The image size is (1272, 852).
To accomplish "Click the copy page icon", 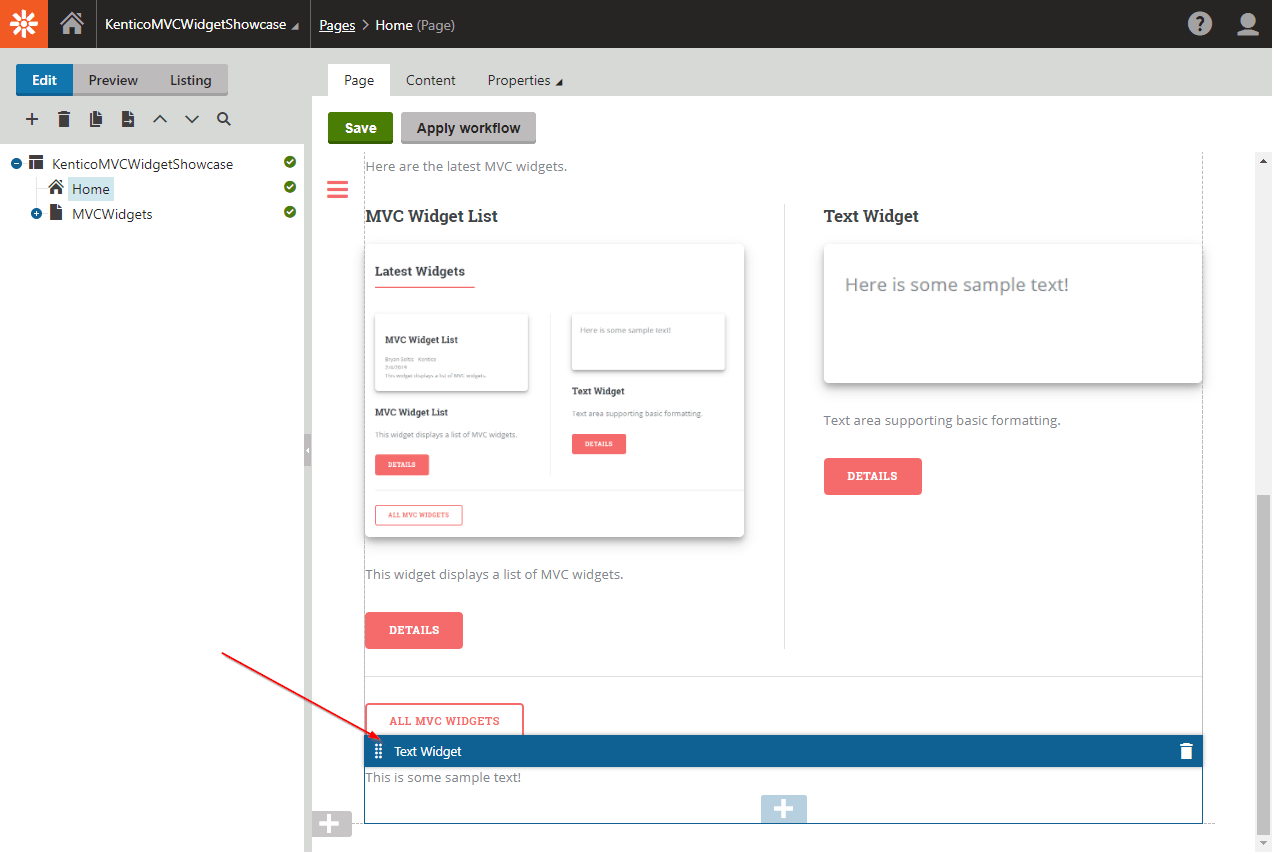I will click(x=96, y=119).
